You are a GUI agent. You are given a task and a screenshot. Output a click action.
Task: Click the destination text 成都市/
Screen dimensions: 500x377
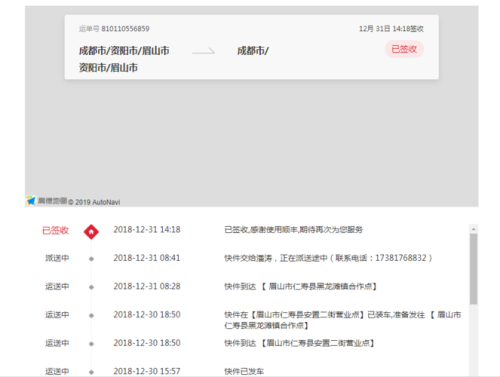coord(253,51)
